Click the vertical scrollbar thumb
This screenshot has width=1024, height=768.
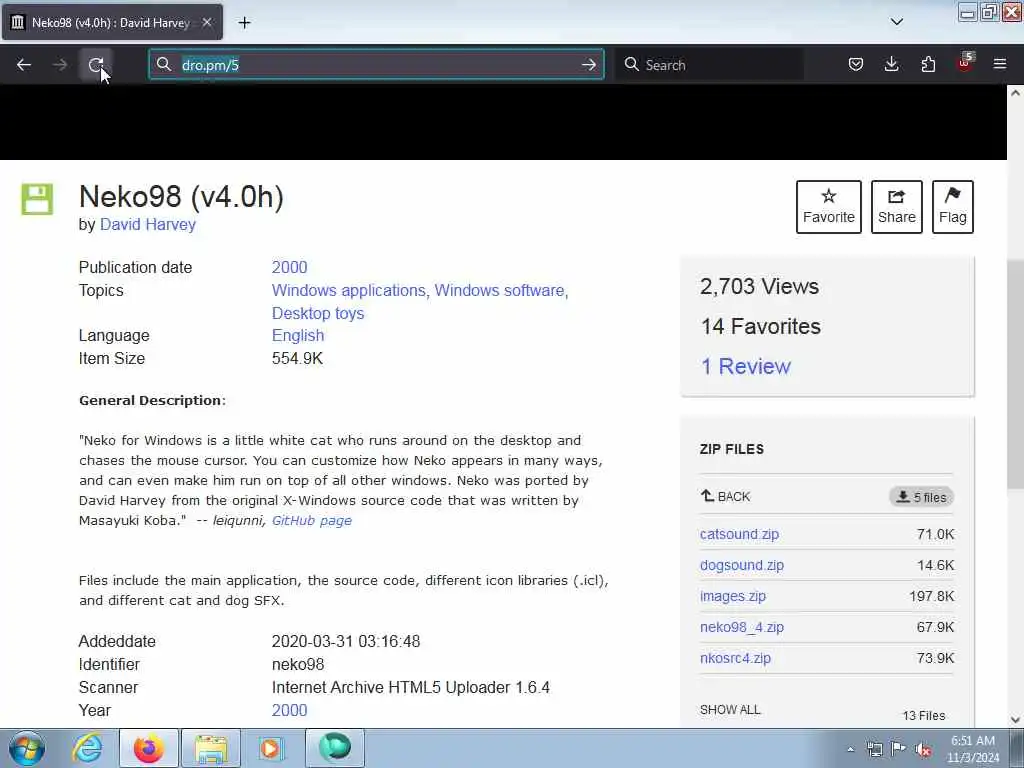tap(1015, 374)
